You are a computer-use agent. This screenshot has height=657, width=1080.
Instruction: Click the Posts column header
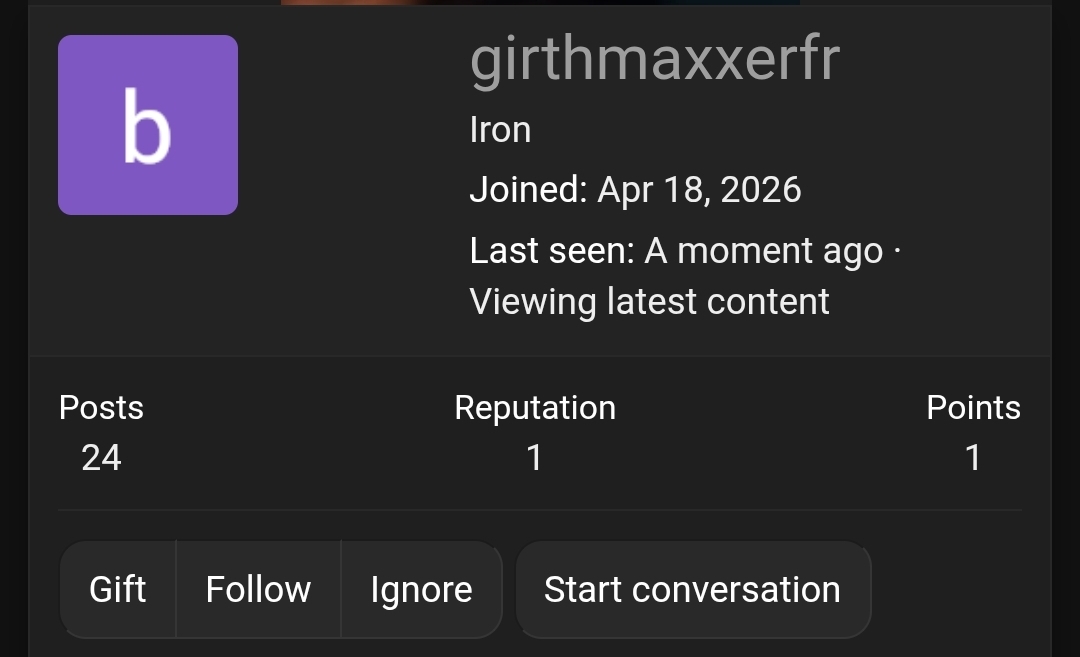101,407
